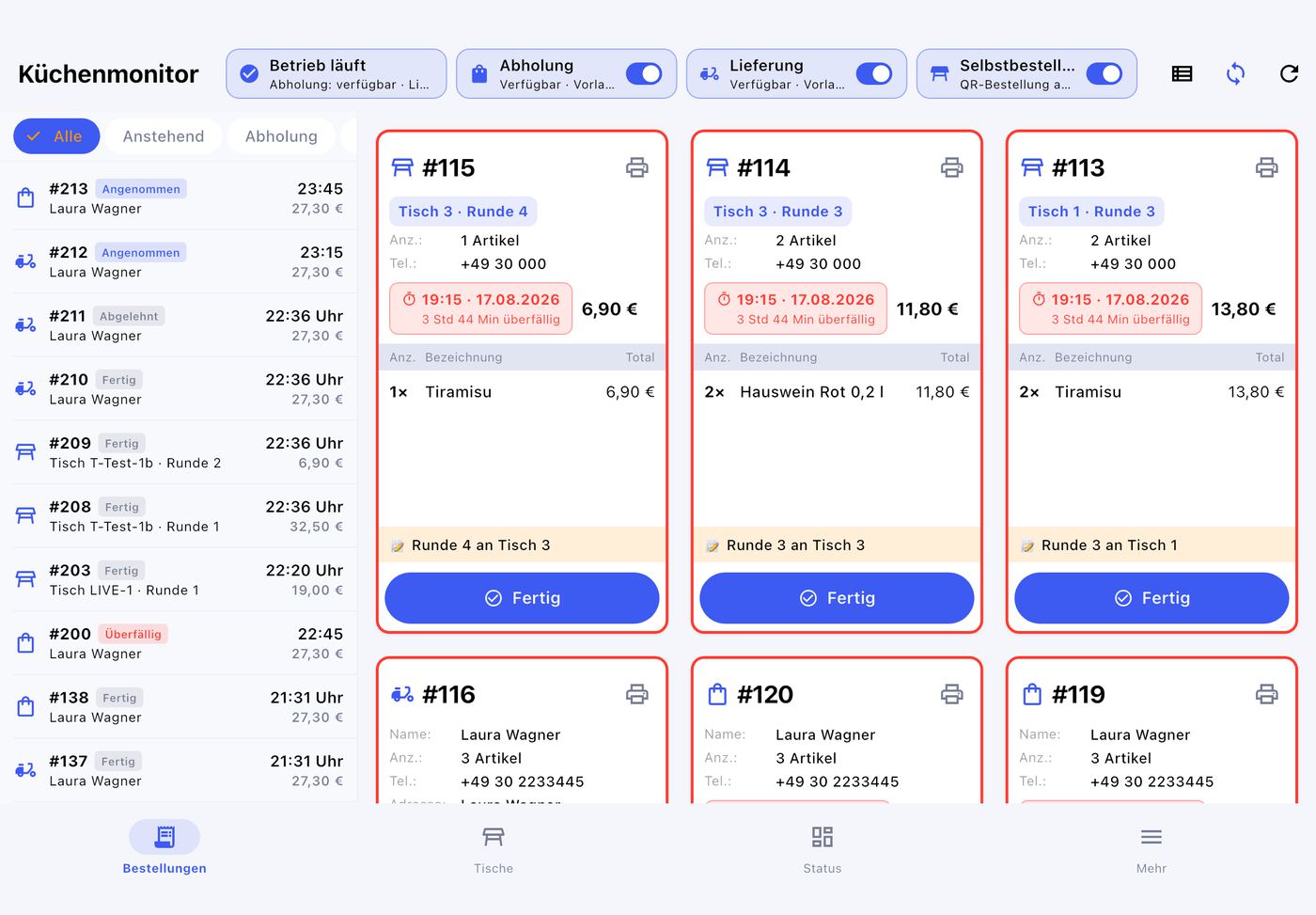
Task: Open the Tische tab
Action: coord(493,848)
